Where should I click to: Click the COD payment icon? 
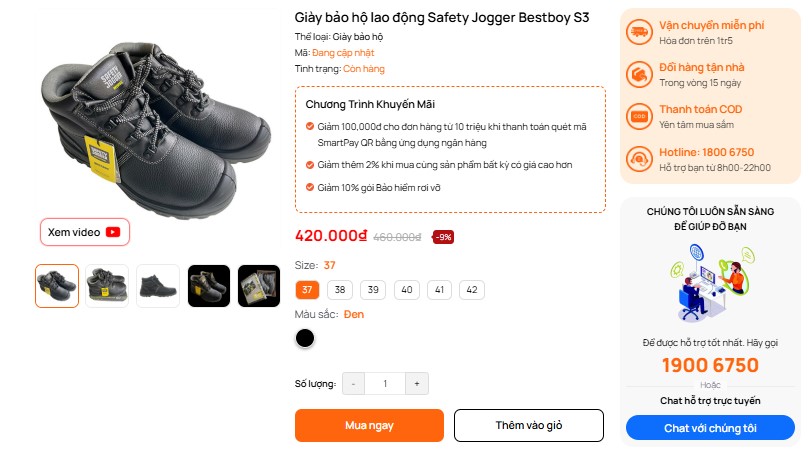(638, 116)
